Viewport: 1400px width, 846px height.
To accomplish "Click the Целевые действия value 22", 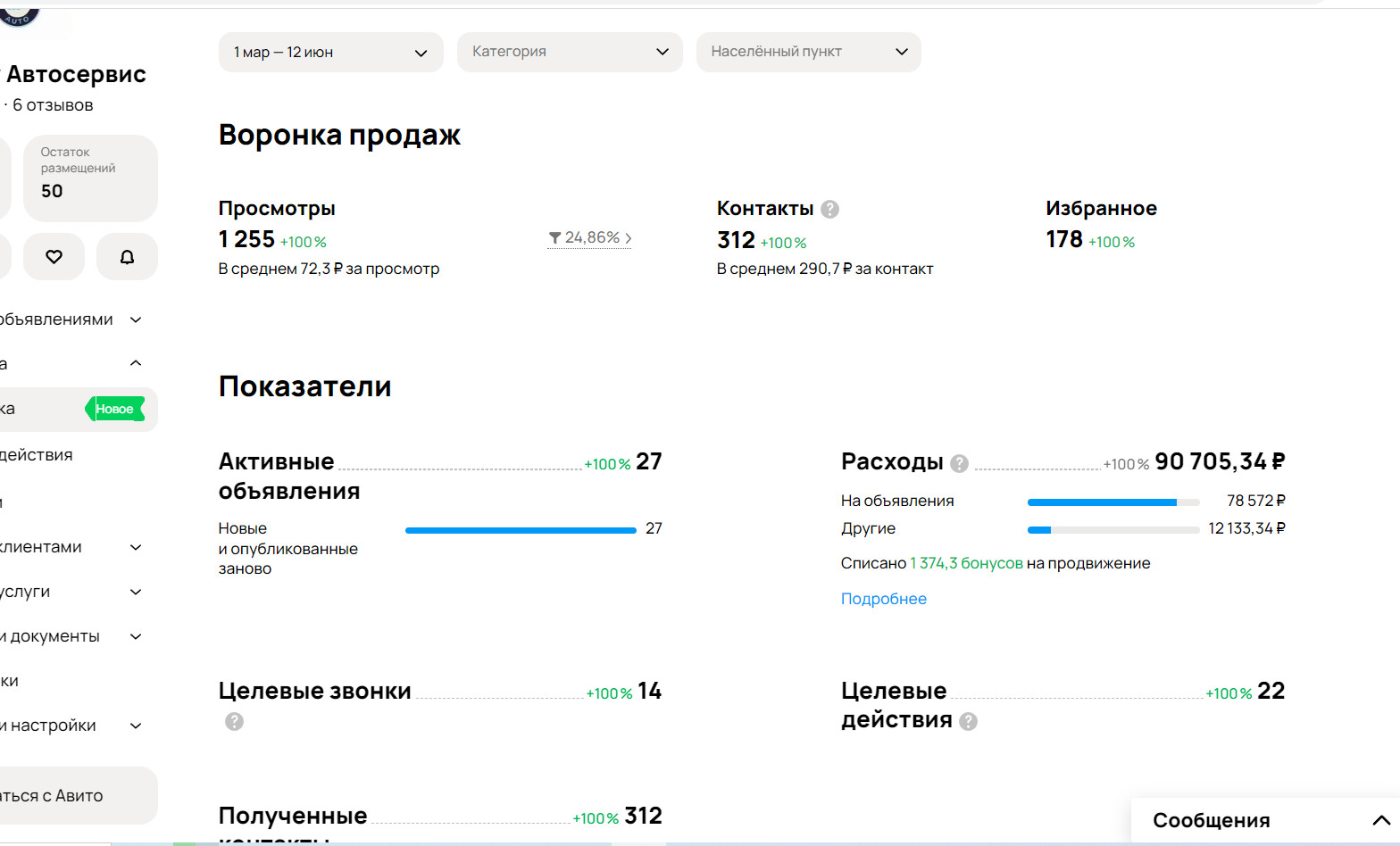I will coord(1271,691).
